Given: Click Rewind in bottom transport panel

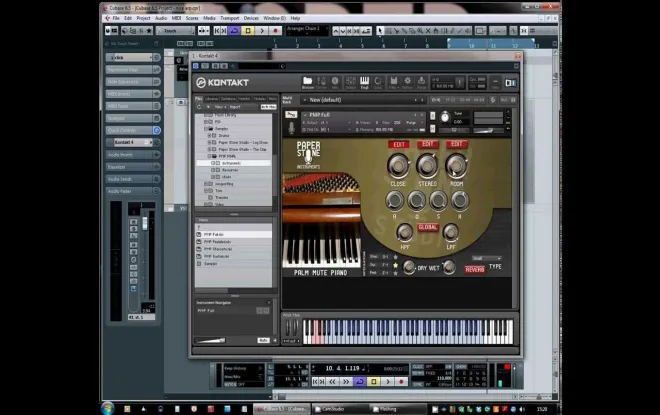Looking at the screenshot, I should [332, 381].
